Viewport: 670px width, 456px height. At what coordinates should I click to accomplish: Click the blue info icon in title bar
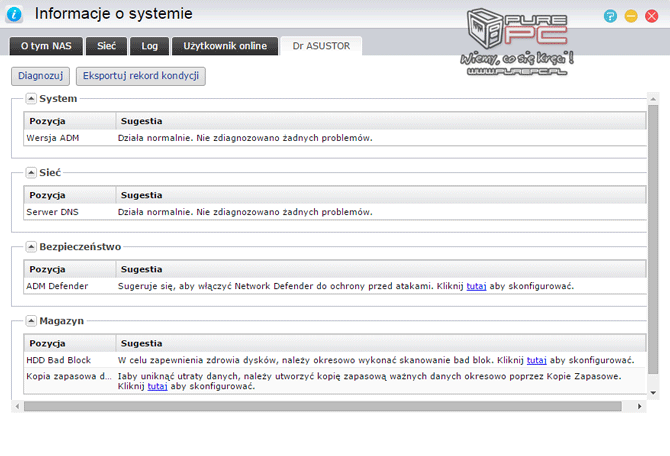point(14,14)
